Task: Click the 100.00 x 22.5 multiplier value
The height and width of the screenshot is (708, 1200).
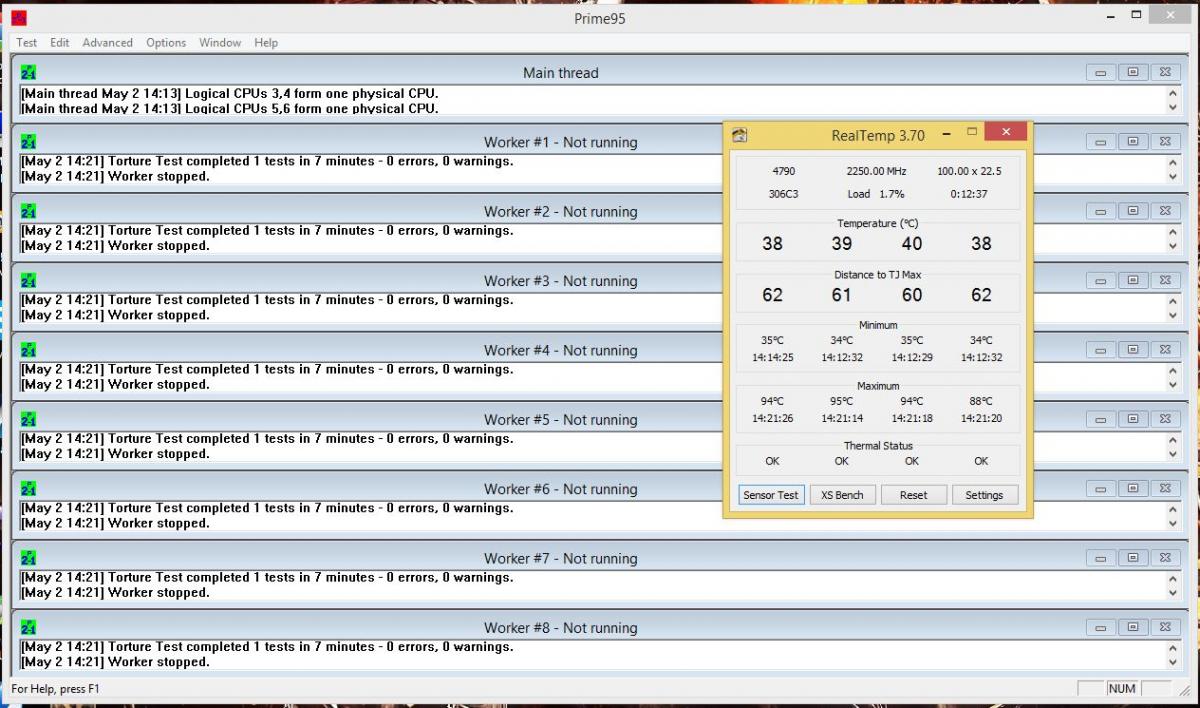Action: tap(969, 171)
